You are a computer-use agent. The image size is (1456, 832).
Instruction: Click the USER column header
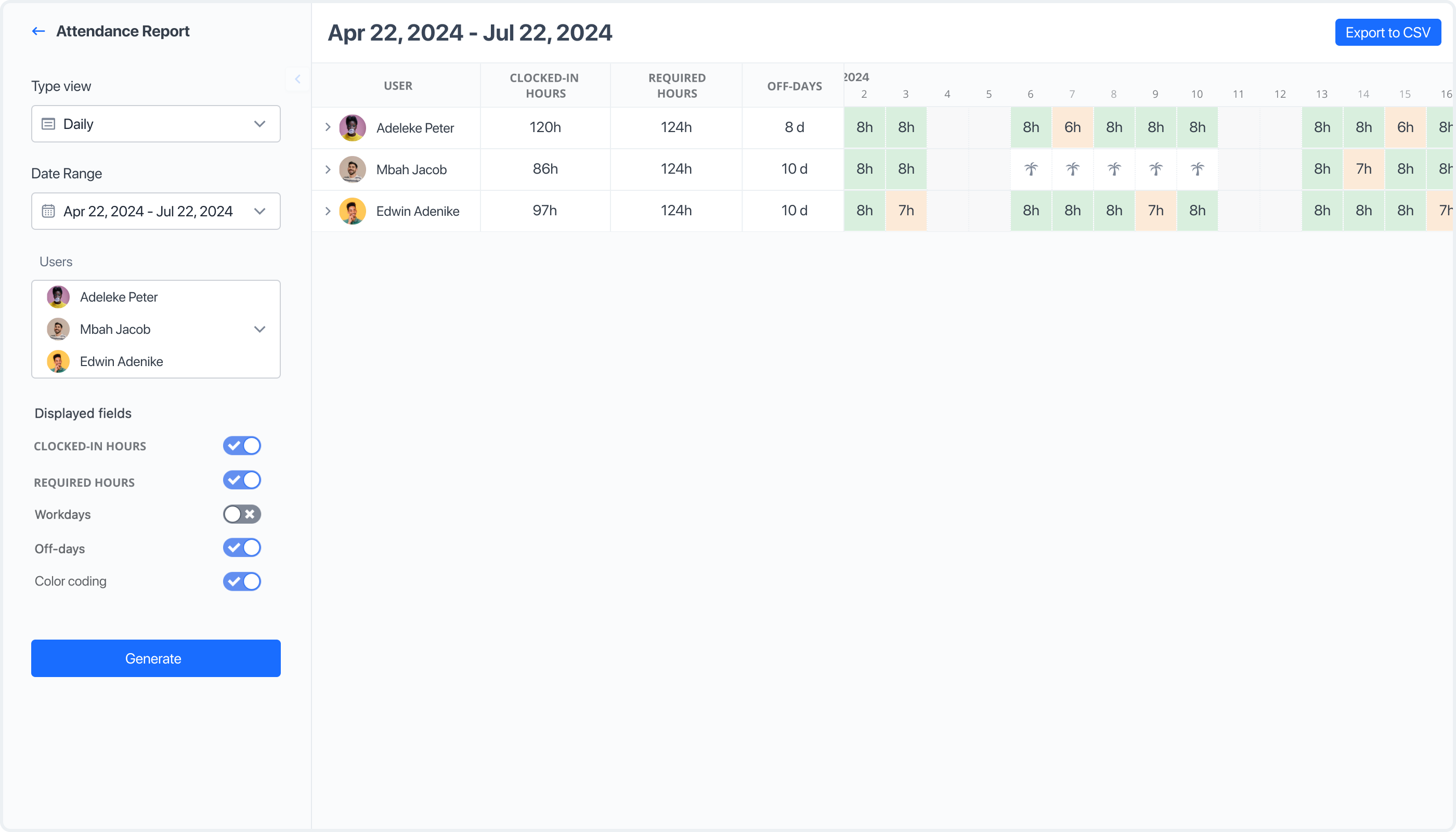pos(398,86)
